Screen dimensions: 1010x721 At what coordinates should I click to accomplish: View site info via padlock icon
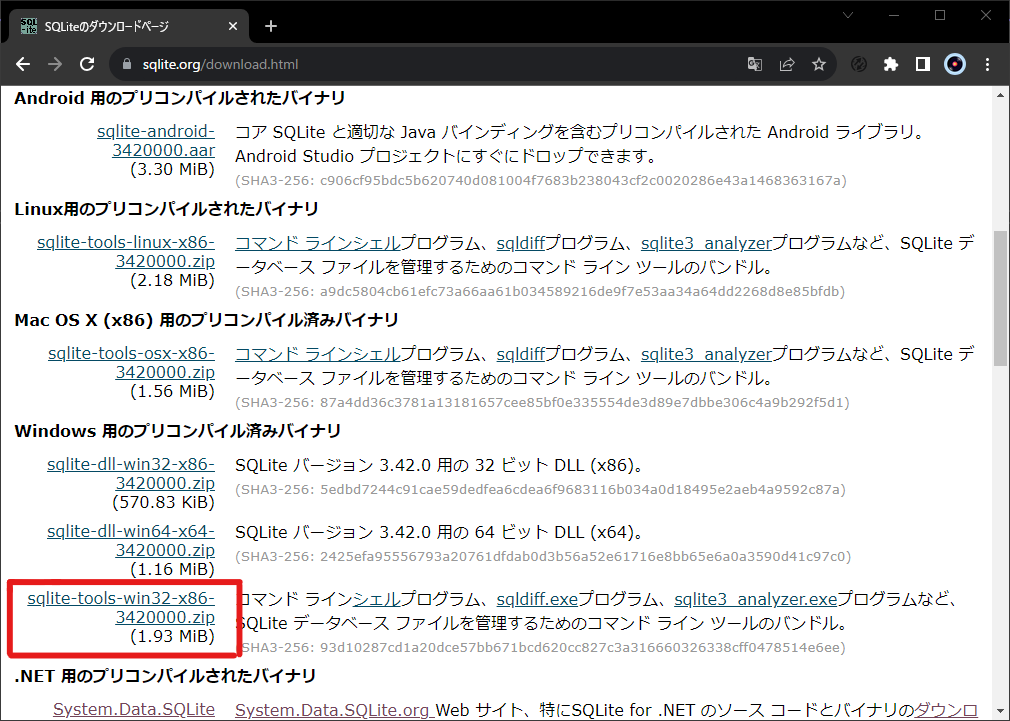point(127,64)
